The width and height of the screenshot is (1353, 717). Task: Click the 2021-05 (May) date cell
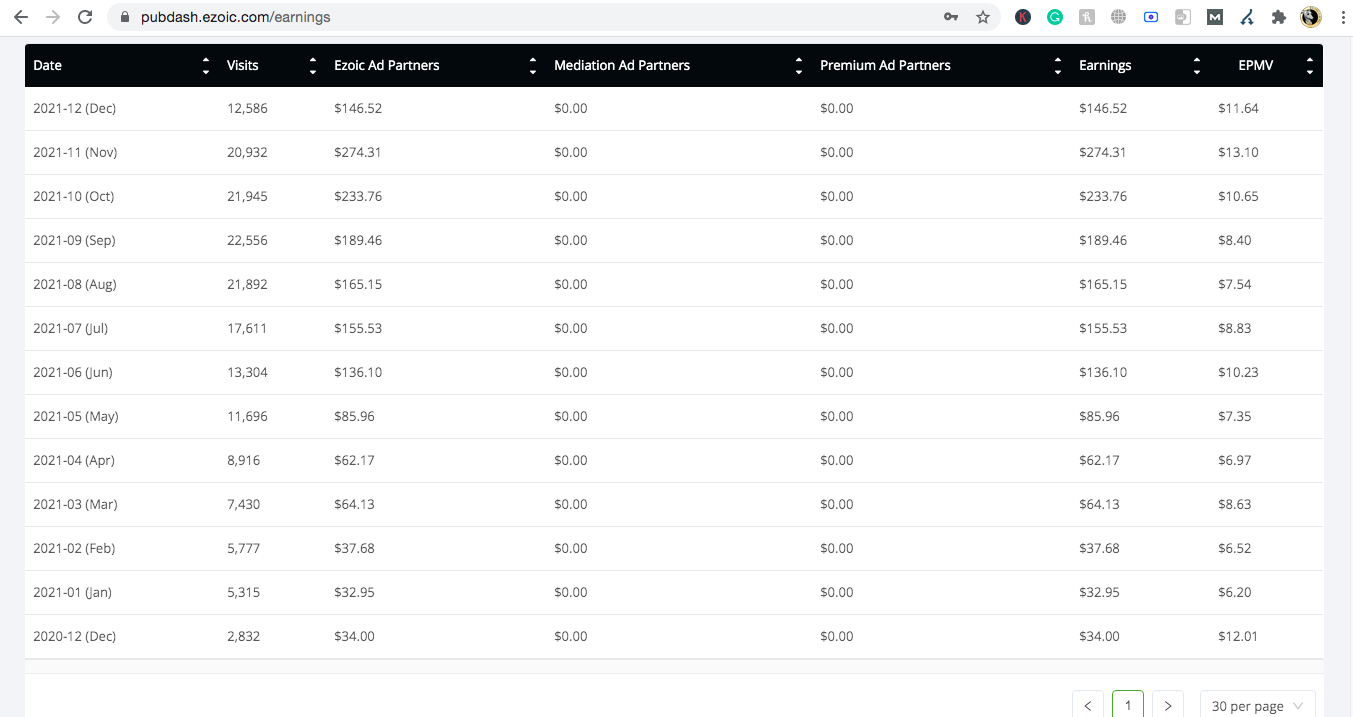[x=76, y=416]
